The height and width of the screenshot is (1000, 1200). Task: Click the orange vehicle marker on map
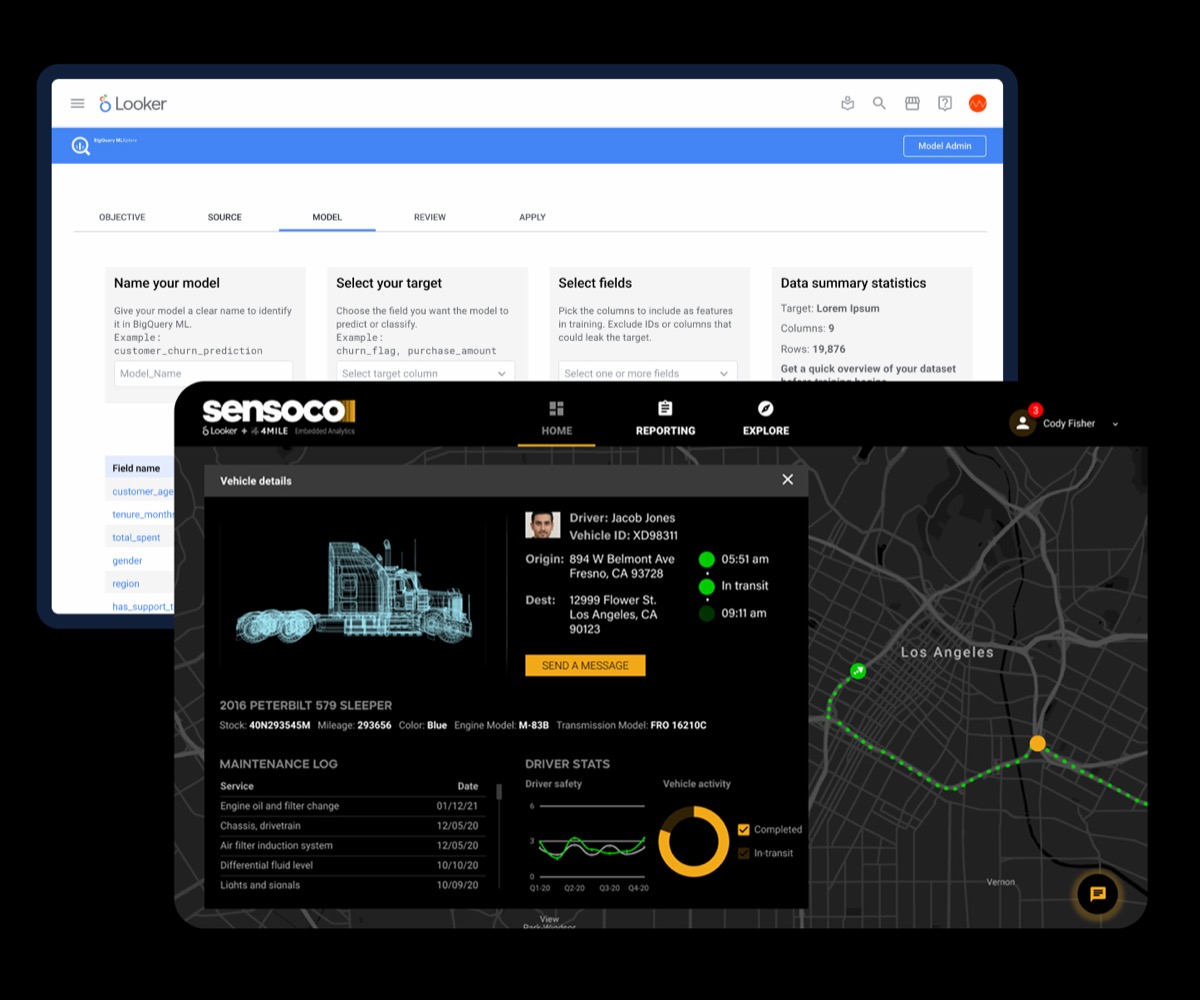pyautogui.click(x=1038, y=743)
